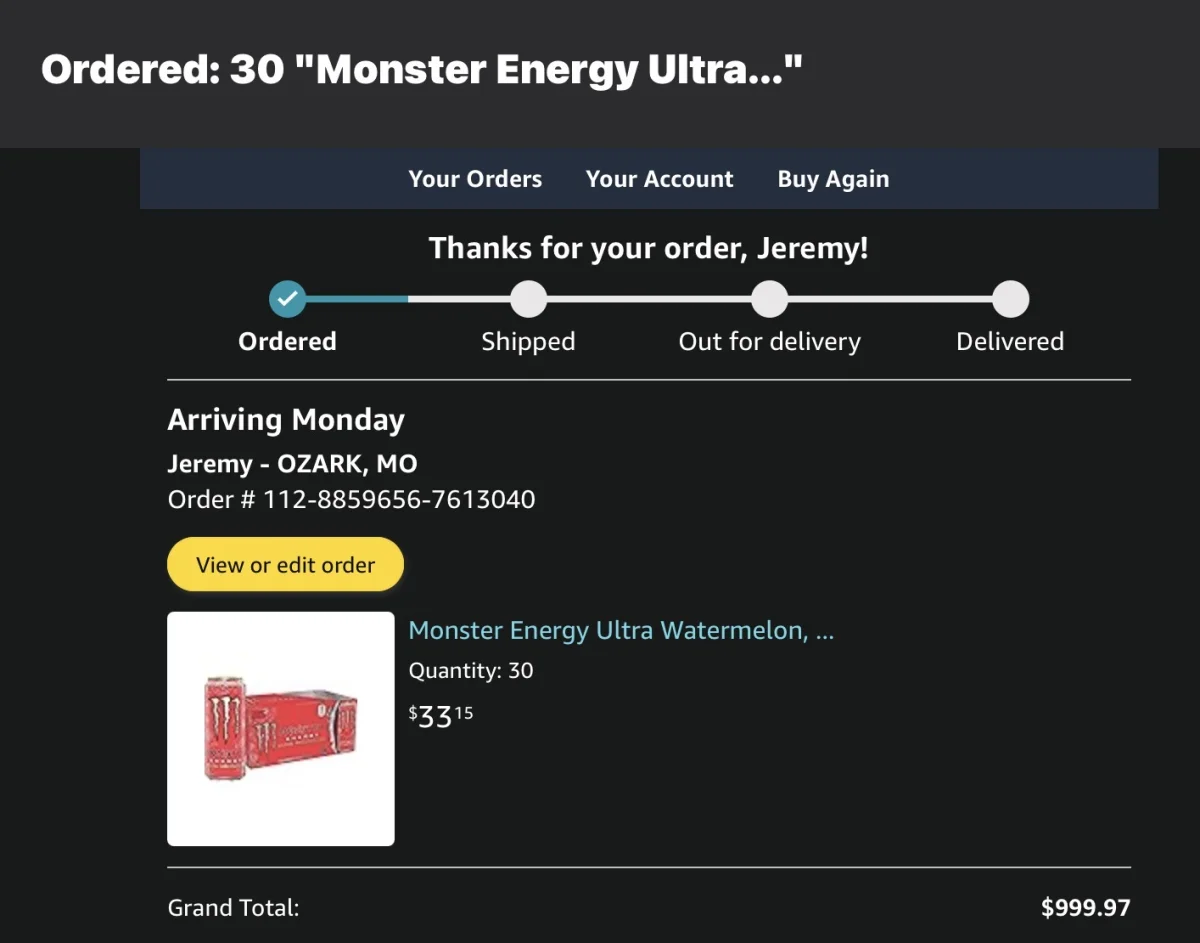This screenshot has width=1200, height=943.
Task: Click the Ordered notification title at top
Action: click(422, 70)
